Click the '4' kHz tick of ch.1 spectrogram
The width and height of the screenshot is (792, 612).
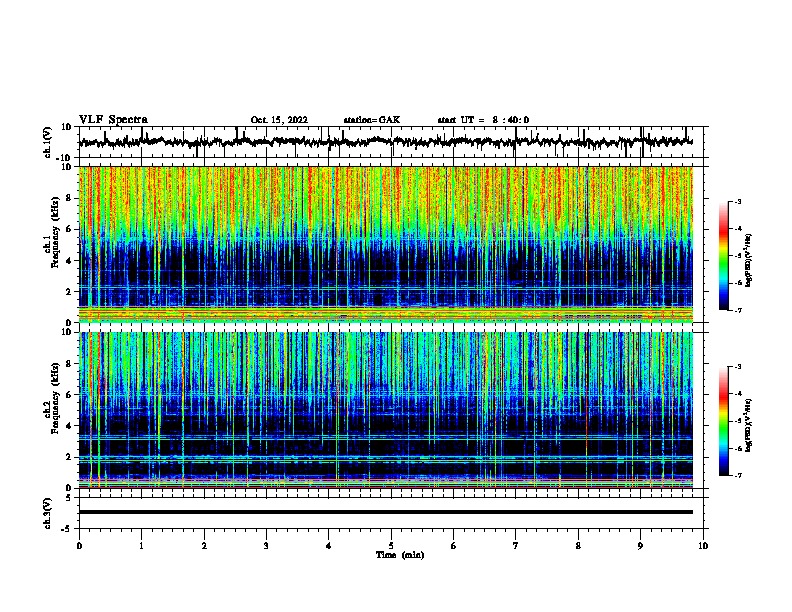pos(69,261)
